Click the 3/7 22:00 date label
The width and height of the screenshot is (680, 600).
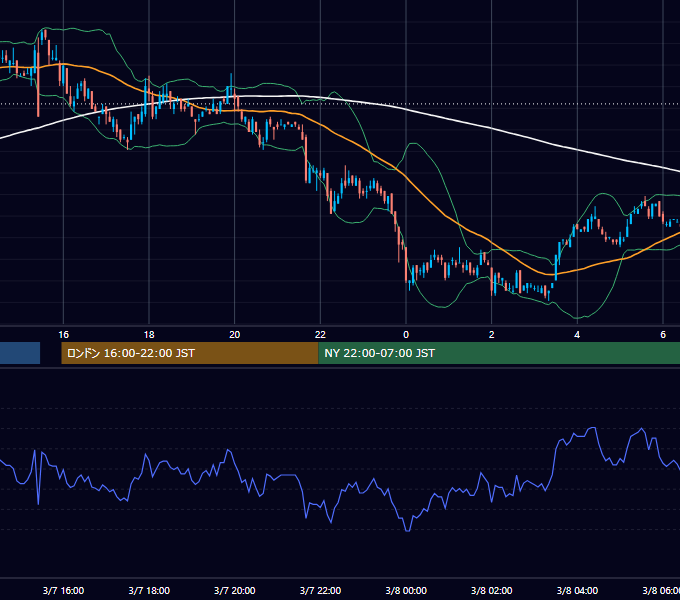point(320,590)
